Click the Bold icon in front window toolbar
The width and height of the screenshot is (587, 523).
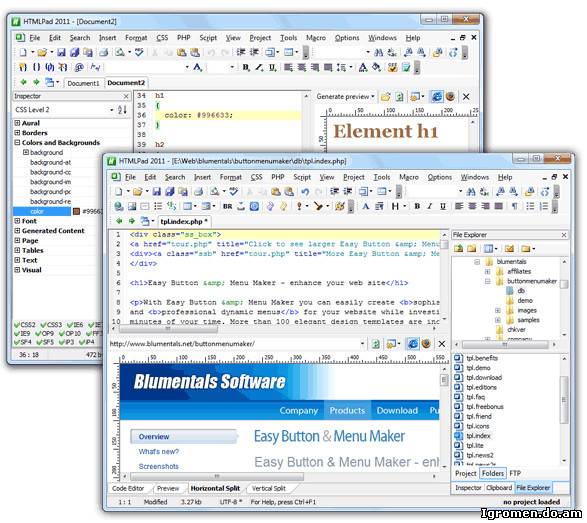417,206
